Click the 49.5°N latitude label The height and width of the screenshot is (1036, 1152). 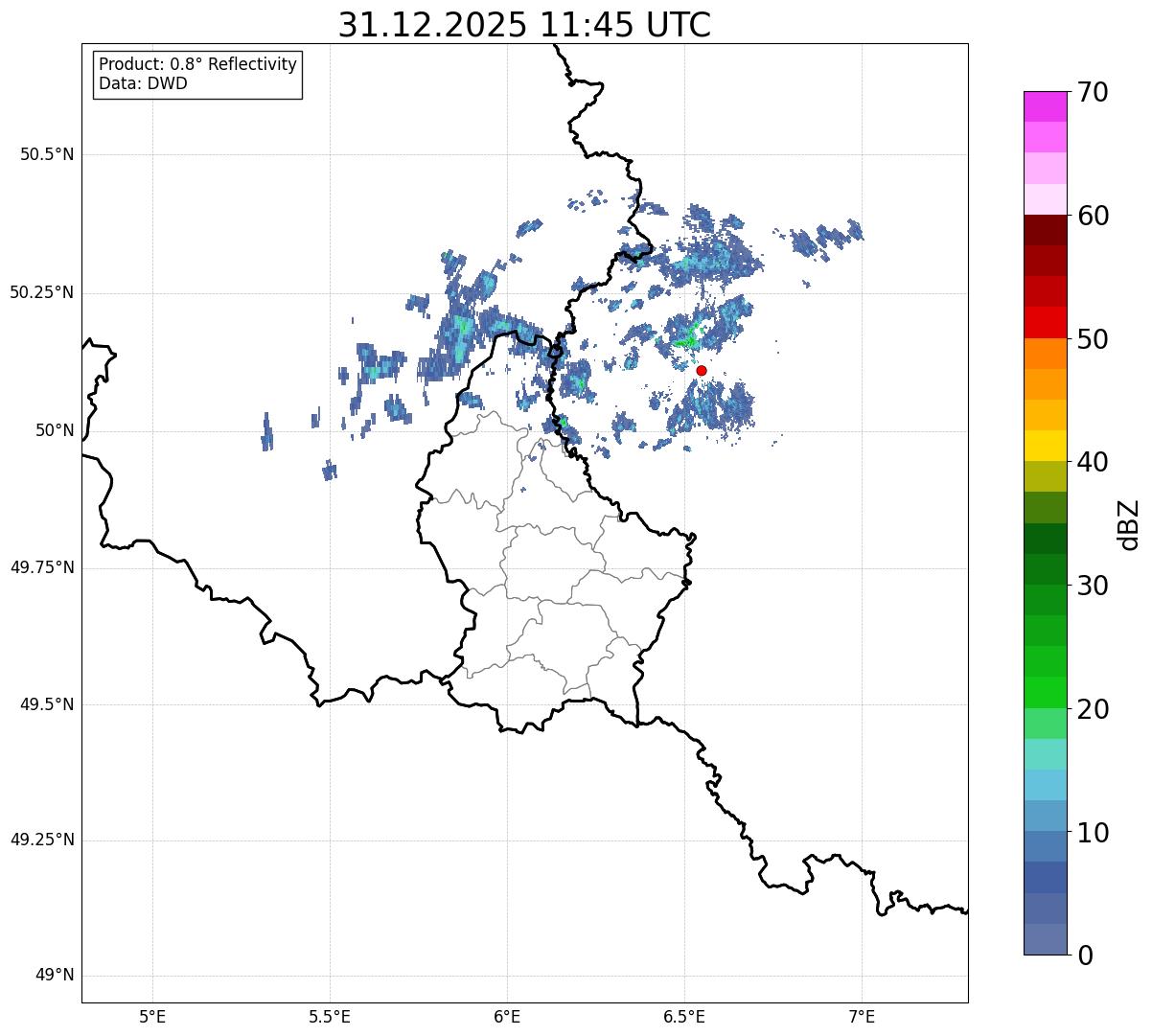tap(47, 704)
